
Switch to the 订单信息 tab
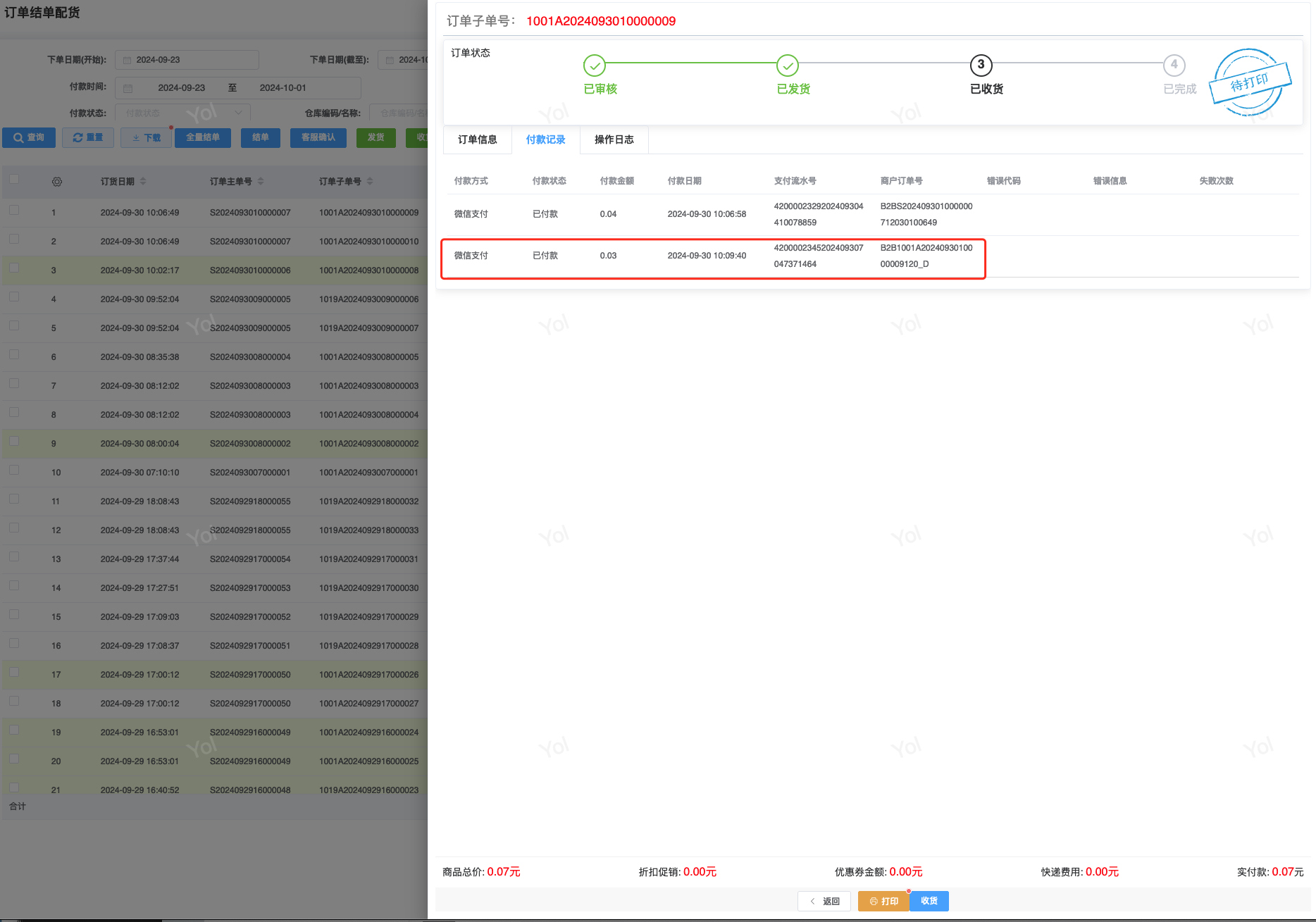click(x=478, y=139)
